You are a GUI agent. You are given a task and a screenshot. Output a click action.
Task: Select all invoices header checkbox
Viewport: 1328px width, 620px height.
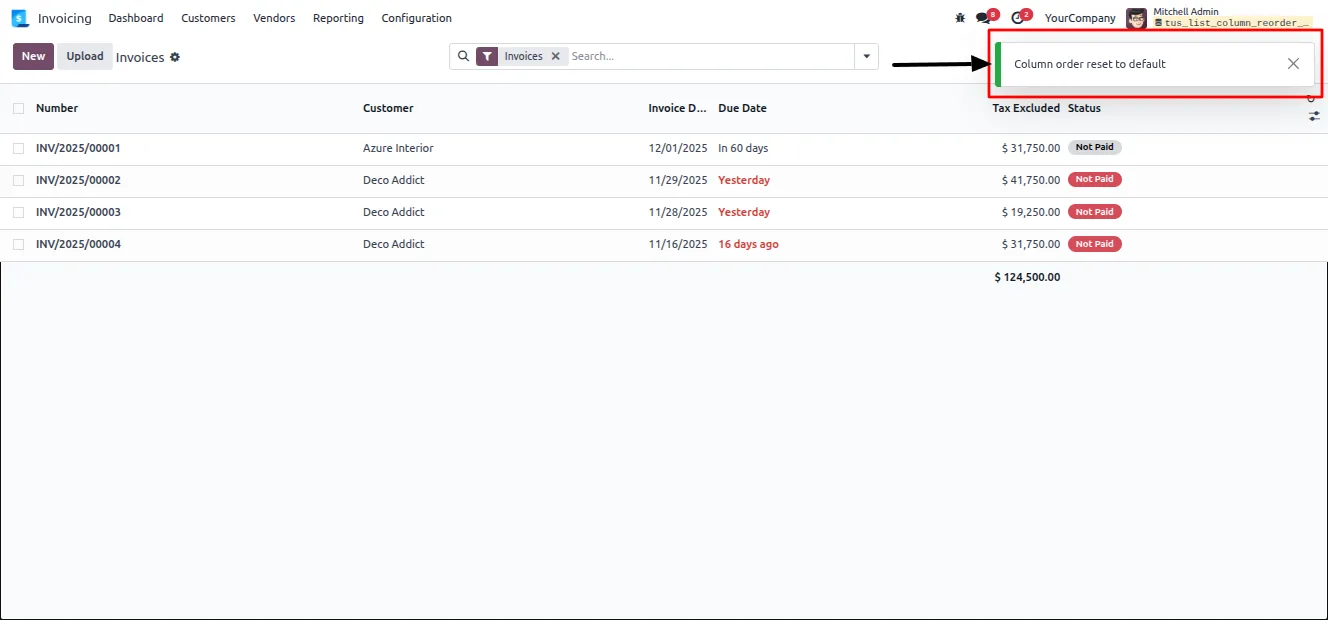click(x=18, y=108)
